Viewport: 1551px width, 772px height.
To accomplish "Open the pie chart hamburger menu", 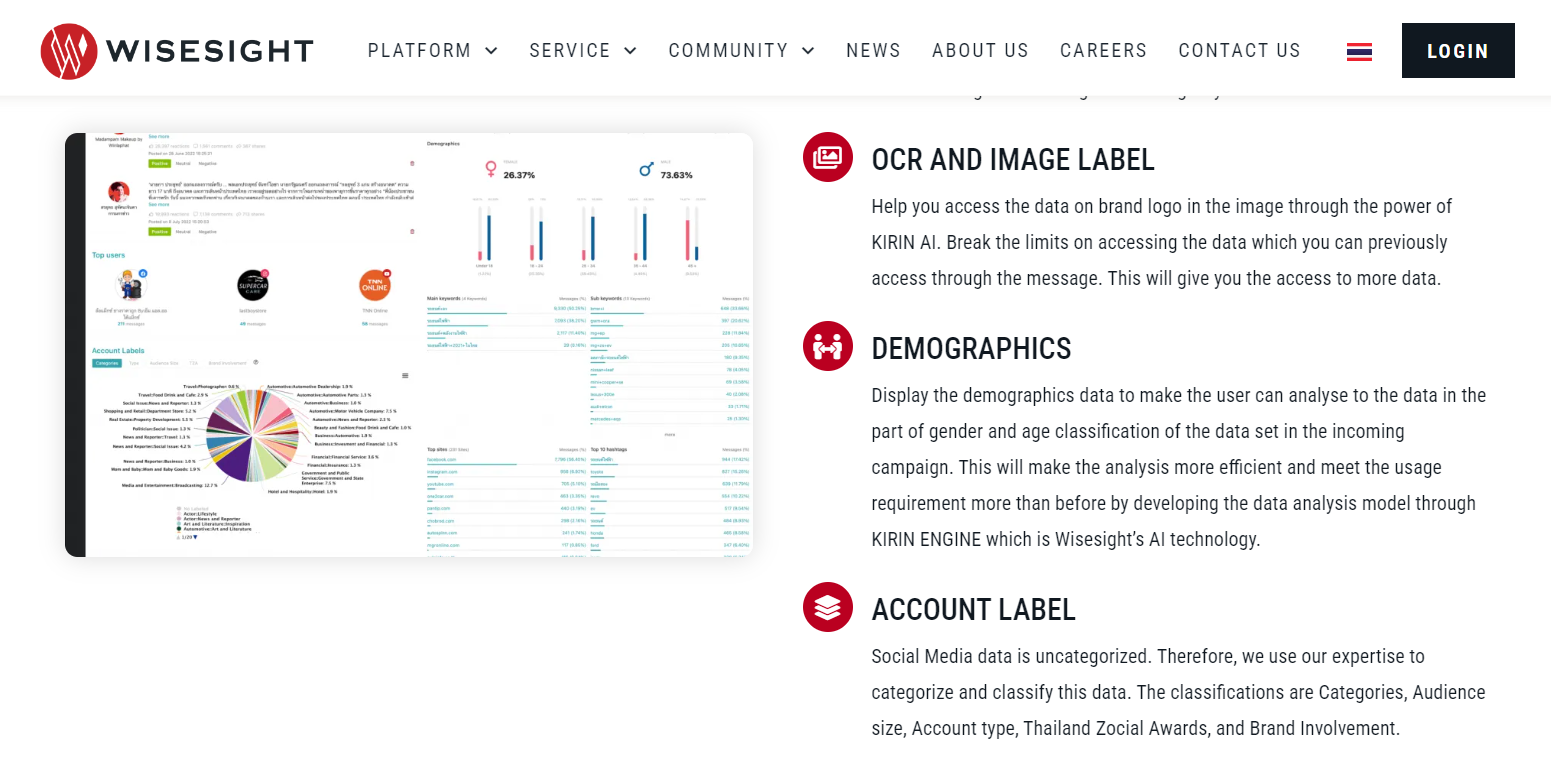I will [405, 376].
